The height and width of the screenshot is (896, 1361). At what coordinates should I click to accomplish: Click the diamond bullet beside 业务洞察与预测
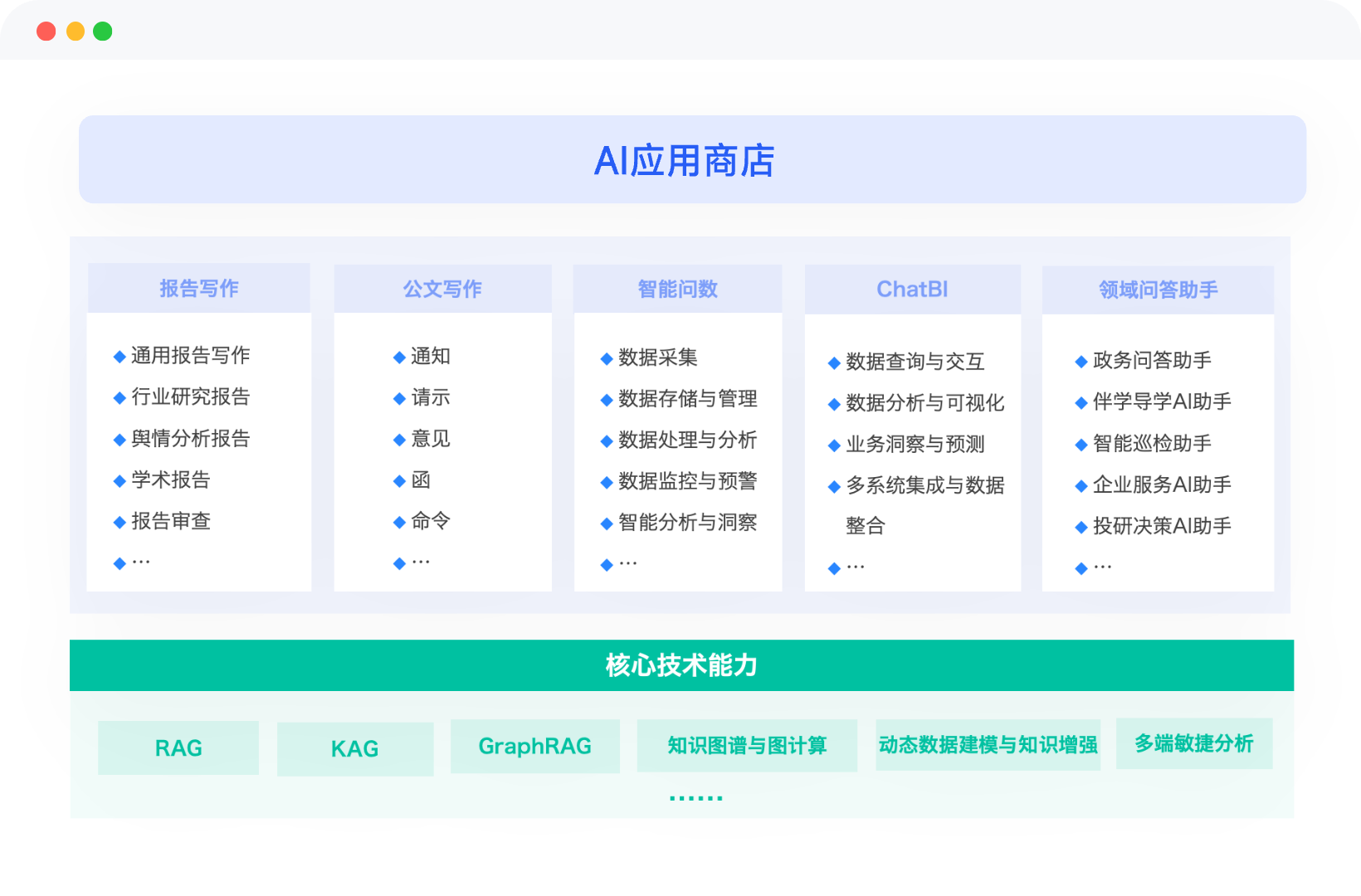834,446
